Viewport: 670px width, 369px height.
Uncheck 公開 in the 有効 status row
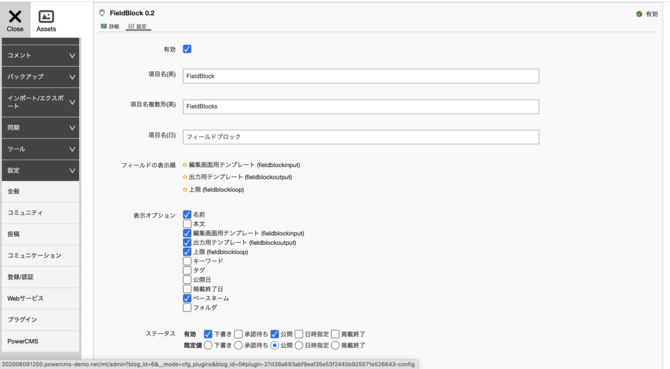275,334
